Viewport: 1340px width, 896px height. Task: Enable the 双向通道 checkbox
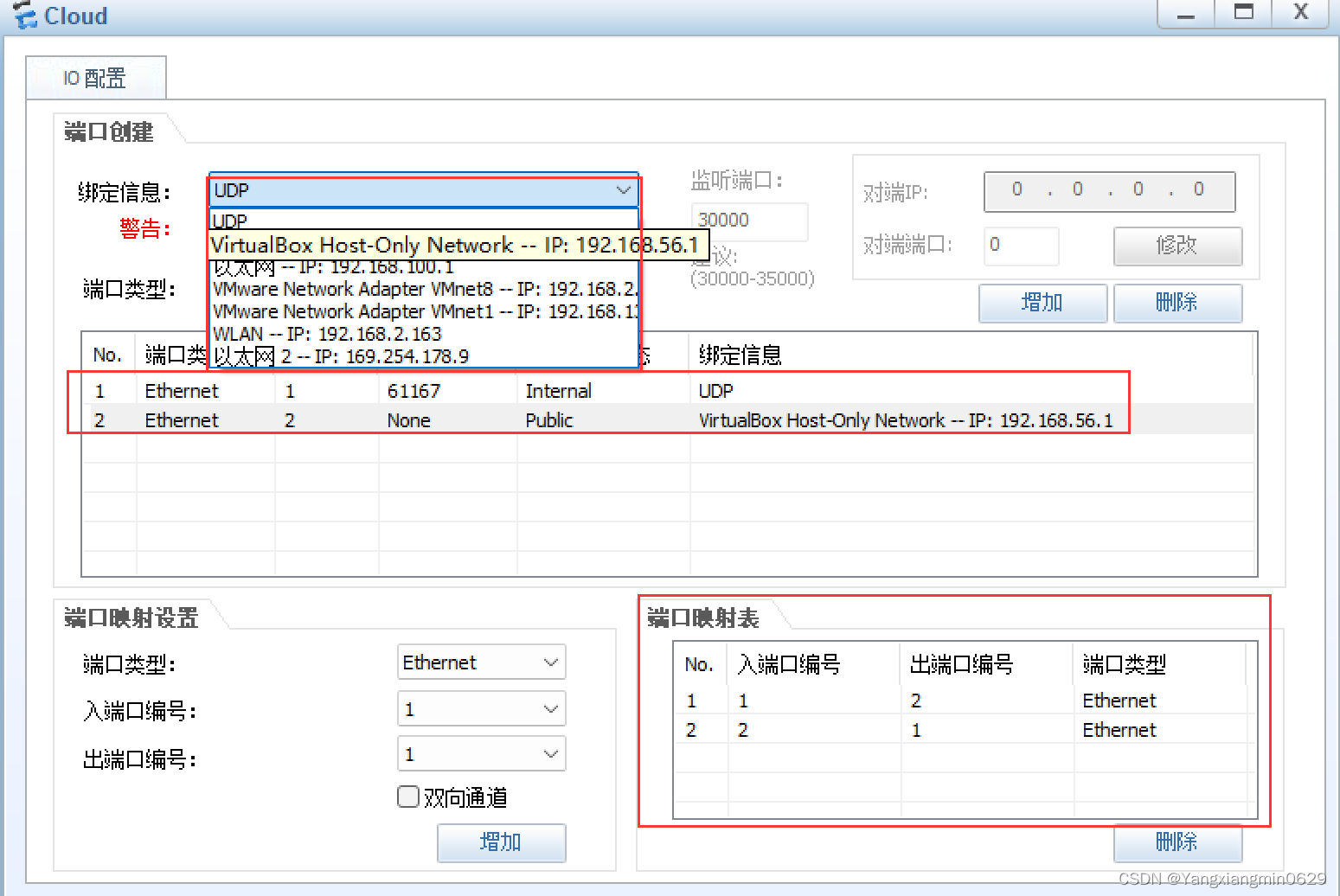tap(407, 797)
